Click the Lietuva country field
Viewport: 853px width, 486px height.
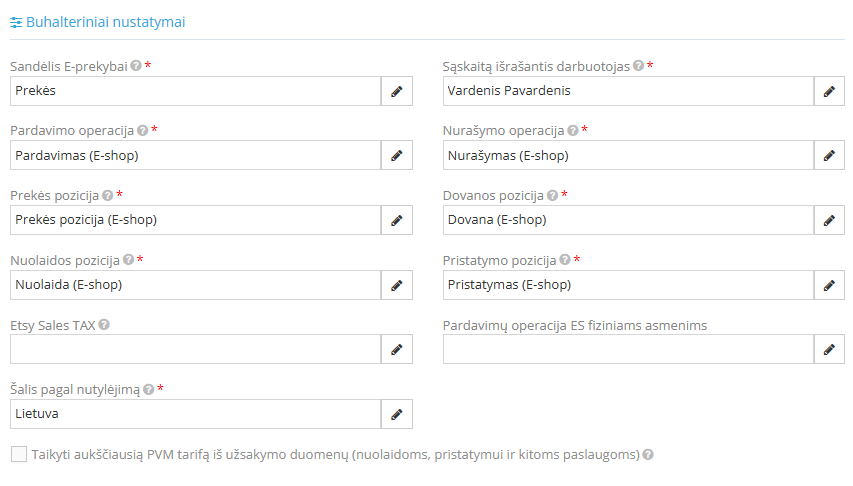(x=195, y=414)
